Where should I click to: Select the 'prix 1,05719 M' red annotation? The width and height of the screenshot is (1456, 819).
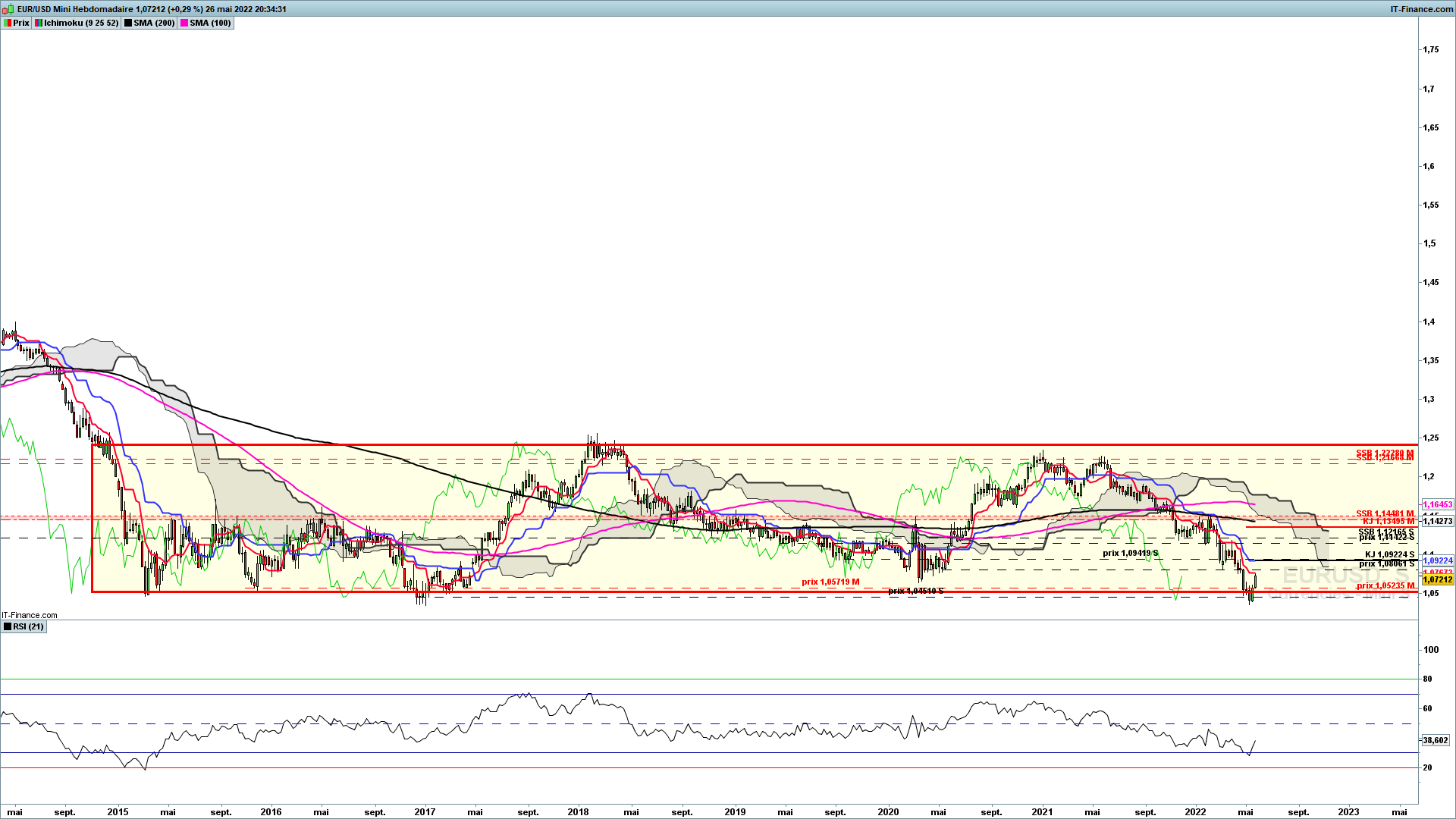tap(830, 582)
